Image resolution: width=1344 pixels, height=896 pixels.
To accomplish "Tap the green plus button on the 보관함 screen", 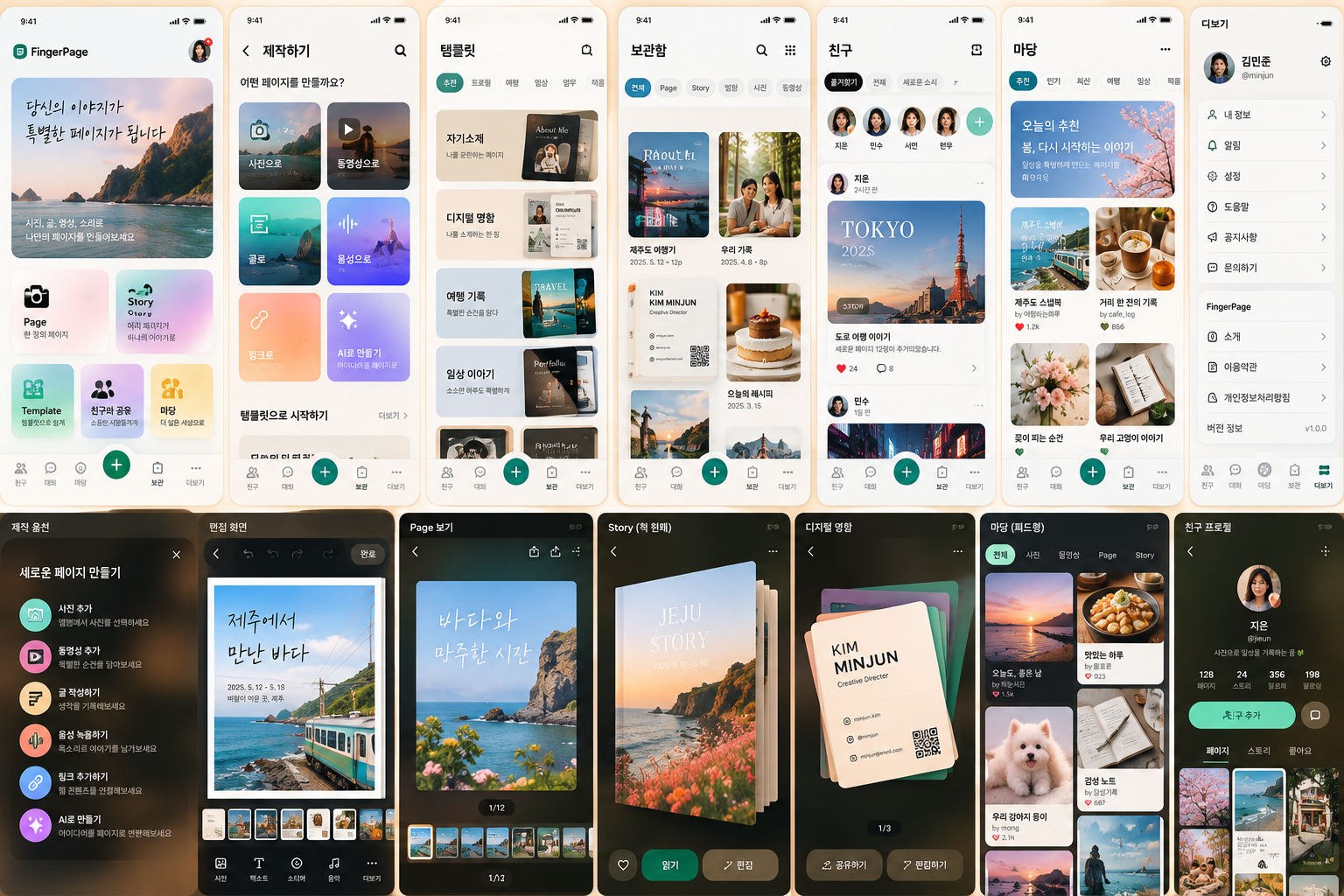I will click(x=714, y=472).
